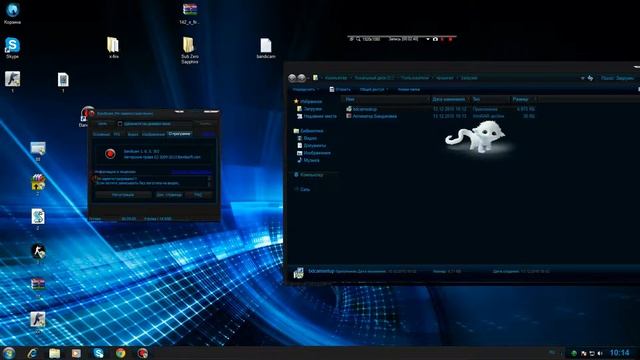
Task: Select the Counter-Strike shortcut below the Skype icon
Action: click(12, 81)
